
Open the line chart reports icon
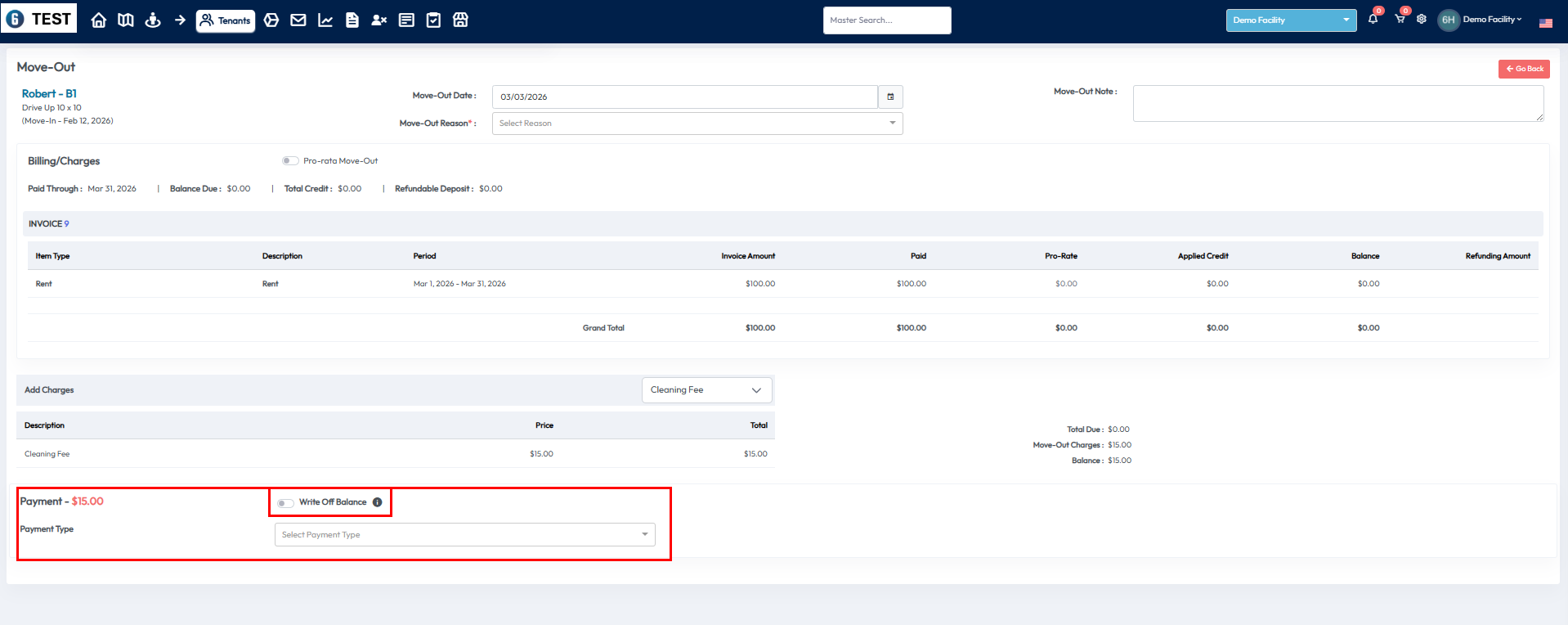pos(325,20)
